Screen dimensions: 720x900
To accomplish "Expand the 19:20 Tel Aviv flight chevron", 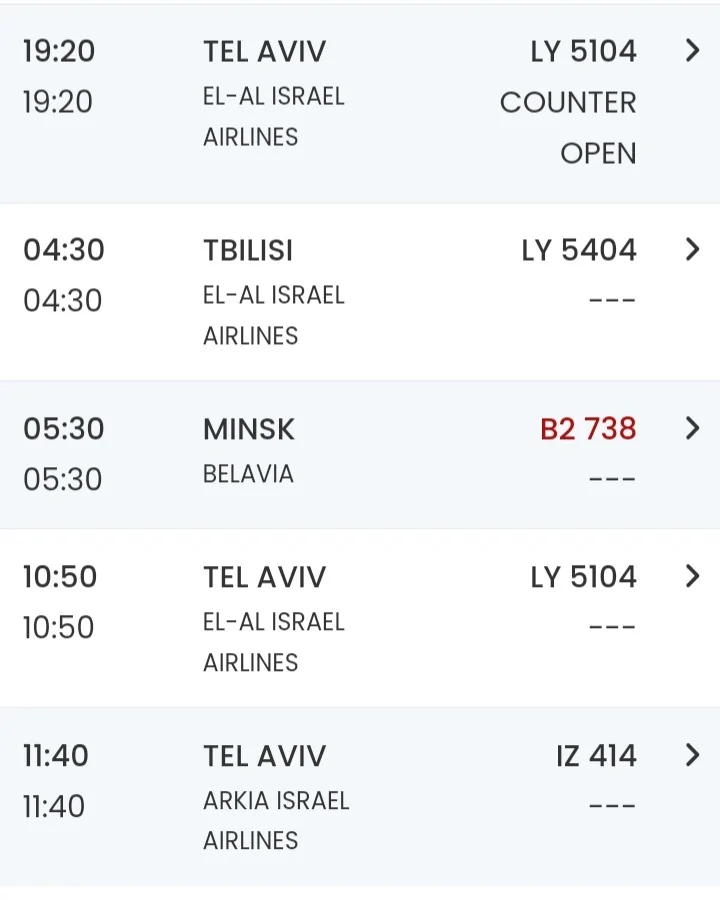I will click(x=692, y=51).
